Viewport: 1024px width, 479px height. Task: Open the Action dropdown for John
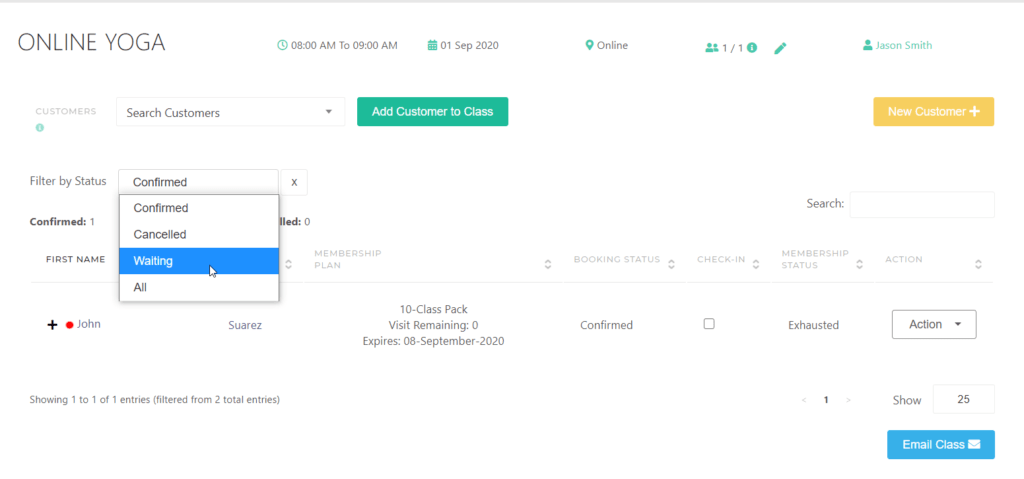[x=934, y=325]
